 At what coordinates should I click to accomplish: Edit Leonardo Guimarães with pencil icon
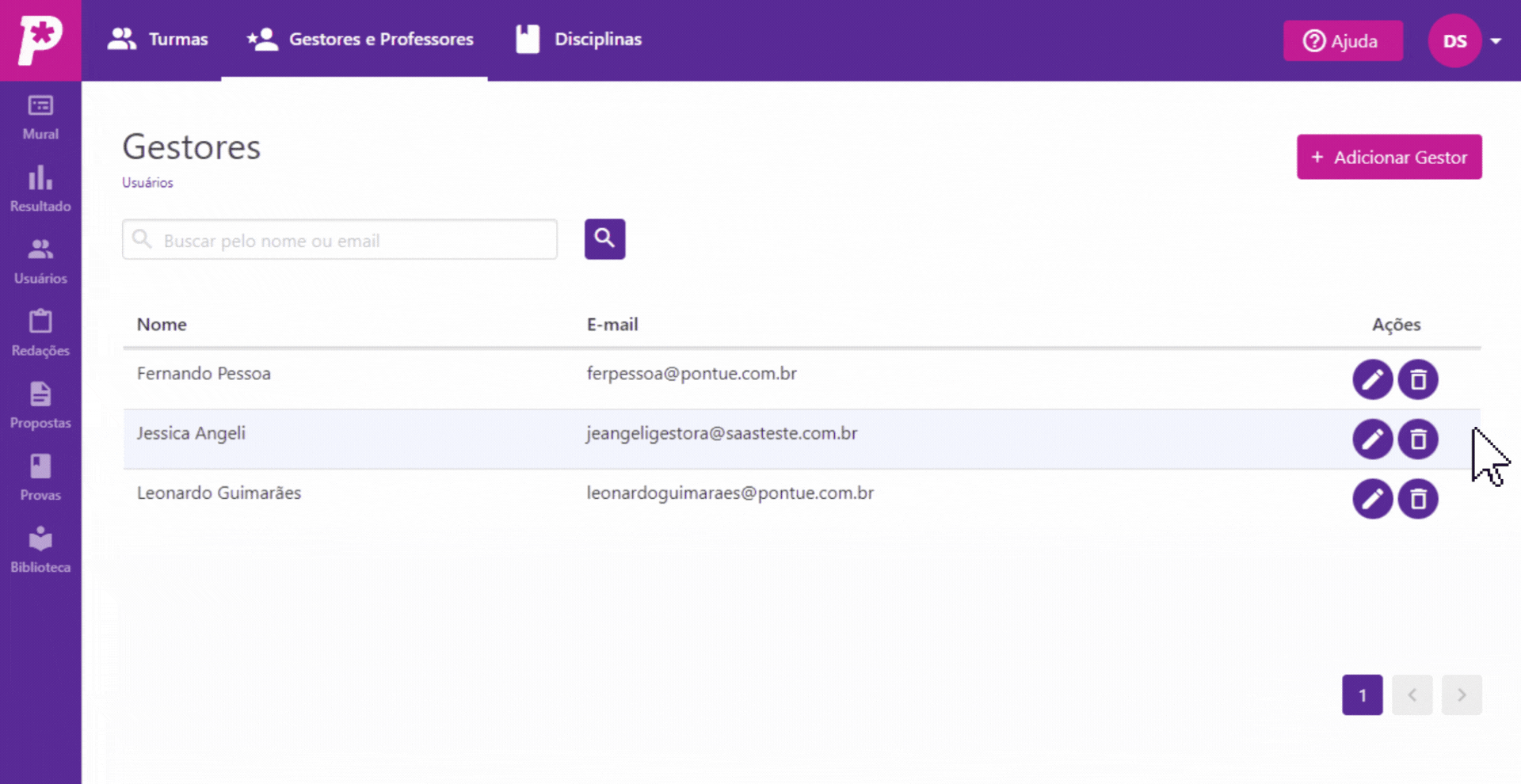pyautogui.click(x=1372, y=499)
